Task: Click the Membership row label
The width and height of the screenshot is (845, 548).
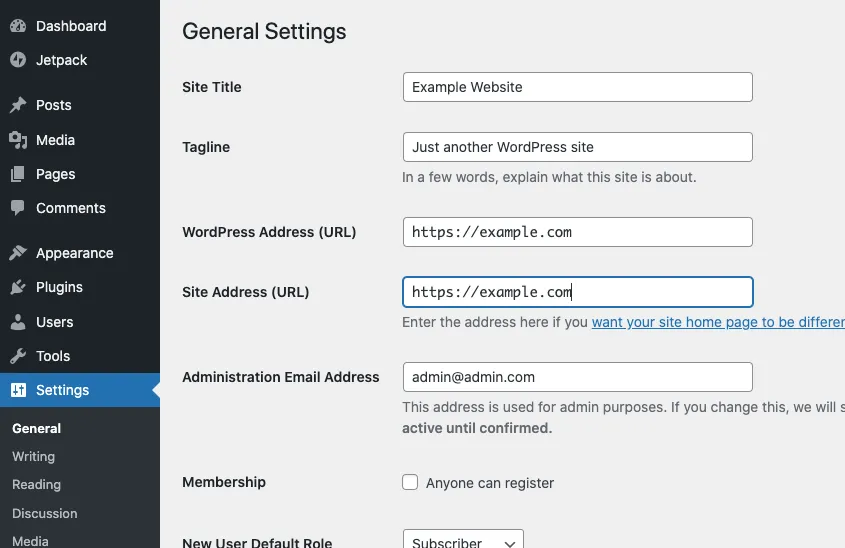Action: [x=224, y=482]
